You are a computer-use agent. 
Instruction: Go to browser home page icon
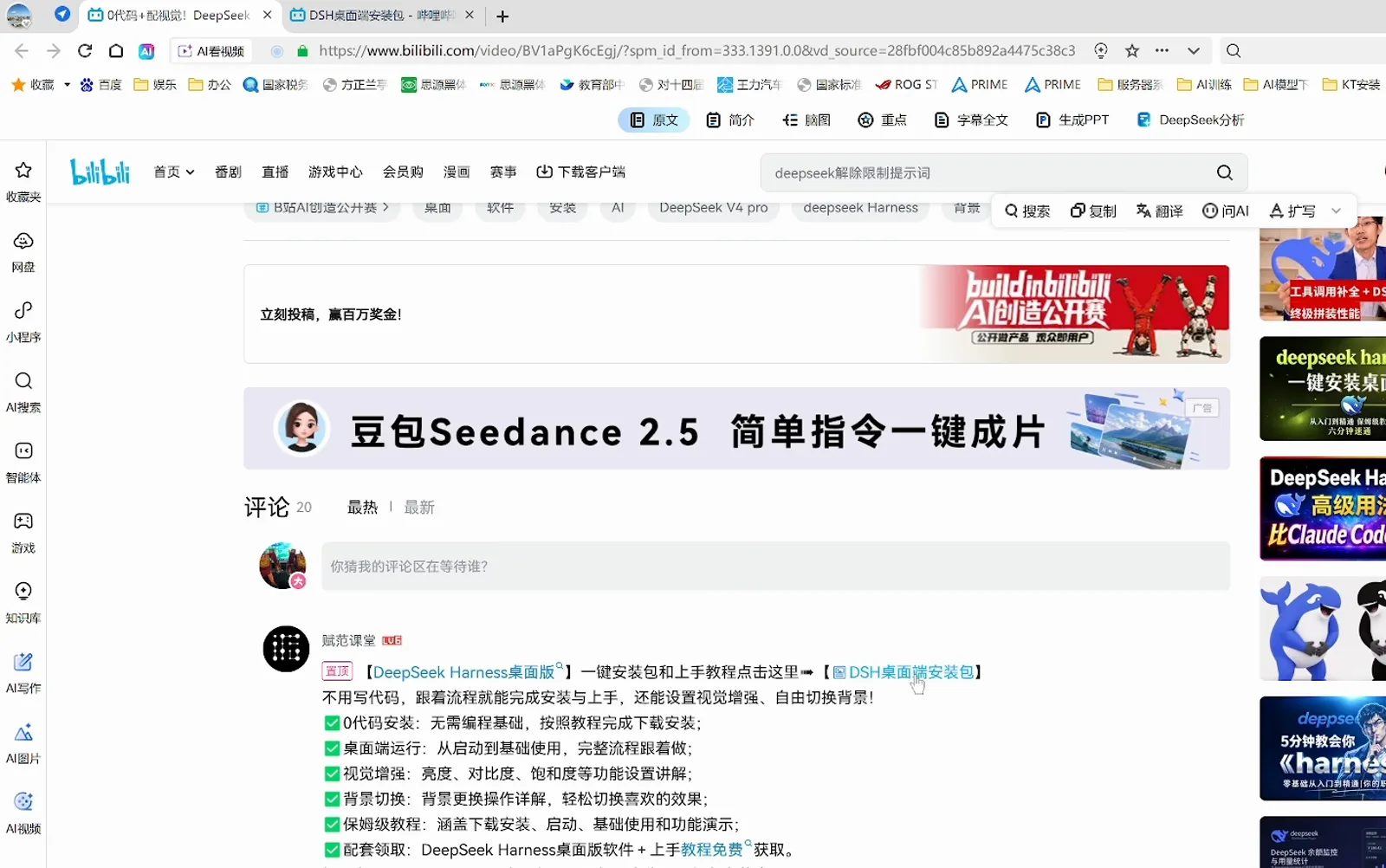pos(116,51)
